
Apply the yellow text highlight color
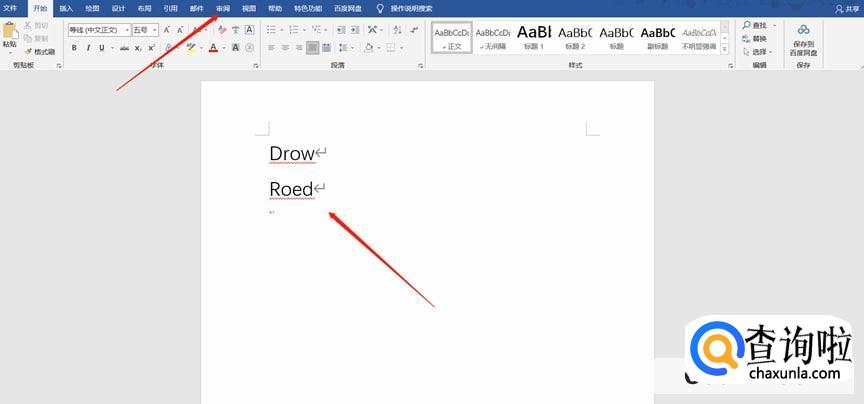191,48
